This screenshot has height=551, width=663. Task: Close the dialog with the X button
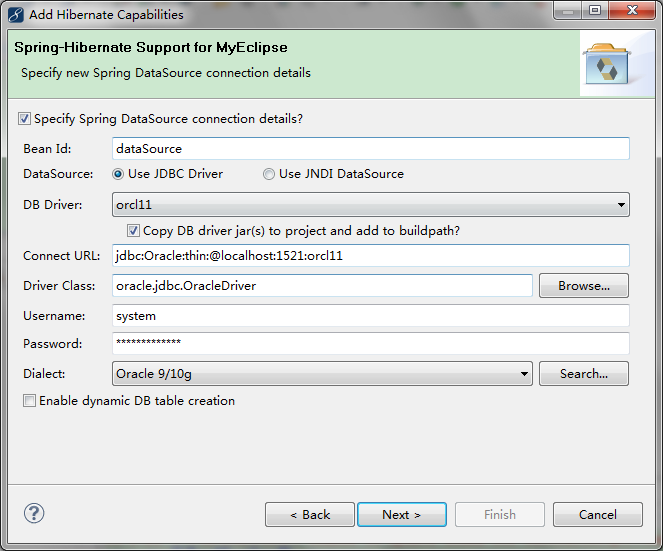click(632, 10)
